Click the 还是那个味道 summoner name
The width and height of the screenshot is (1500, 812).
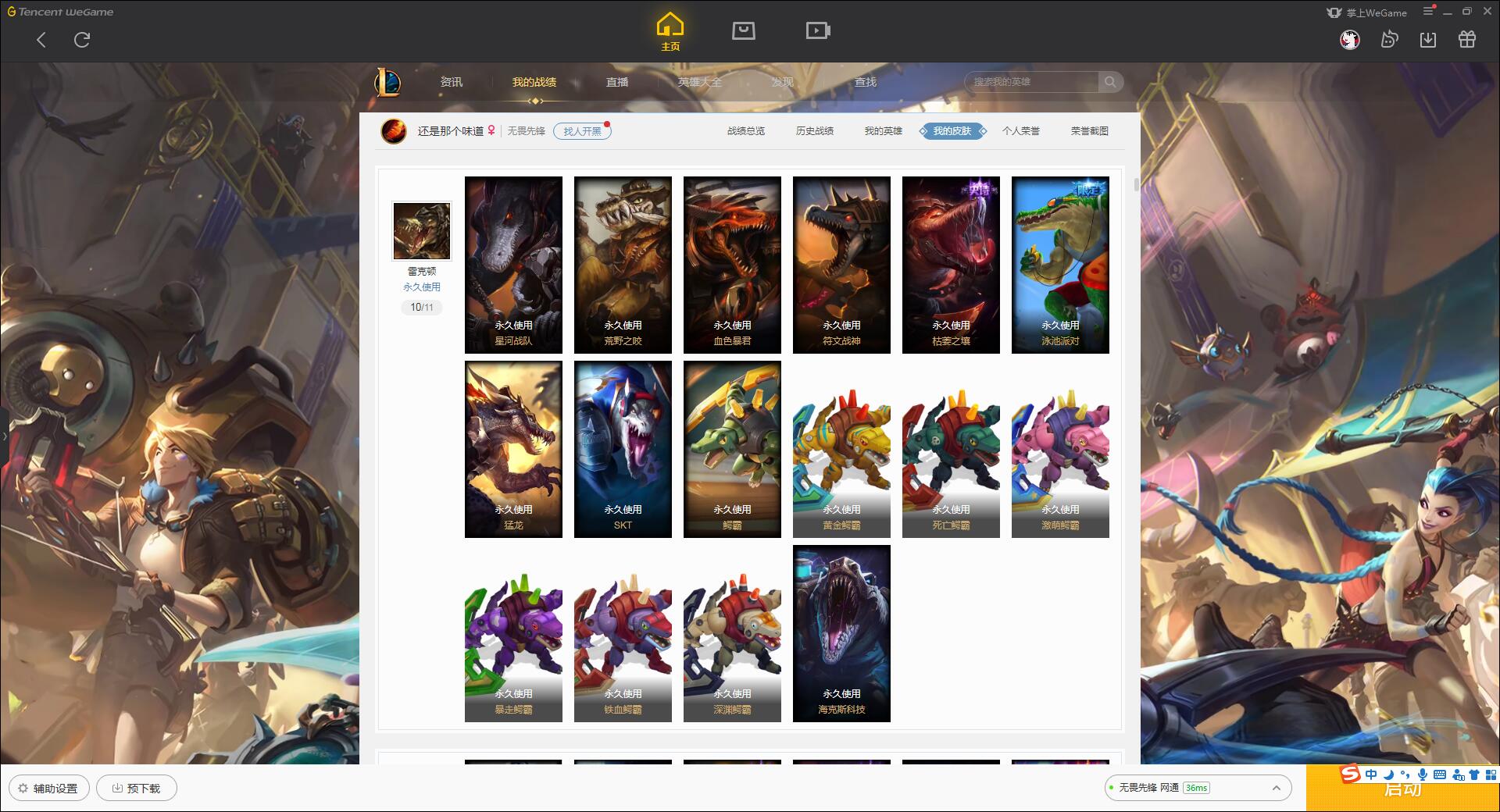pos(451,131)
